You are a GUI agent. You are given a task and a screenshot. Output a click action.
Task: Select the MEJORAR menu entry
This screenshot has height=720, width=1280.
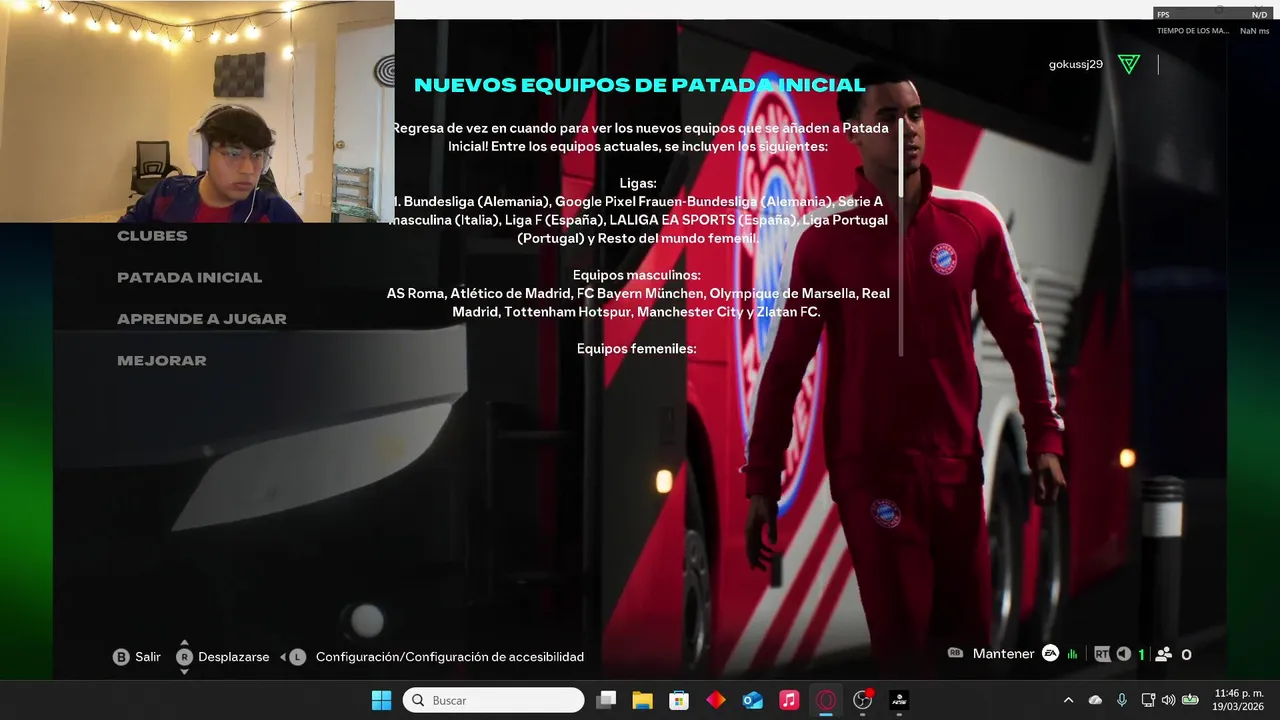(x=162, y=361)
